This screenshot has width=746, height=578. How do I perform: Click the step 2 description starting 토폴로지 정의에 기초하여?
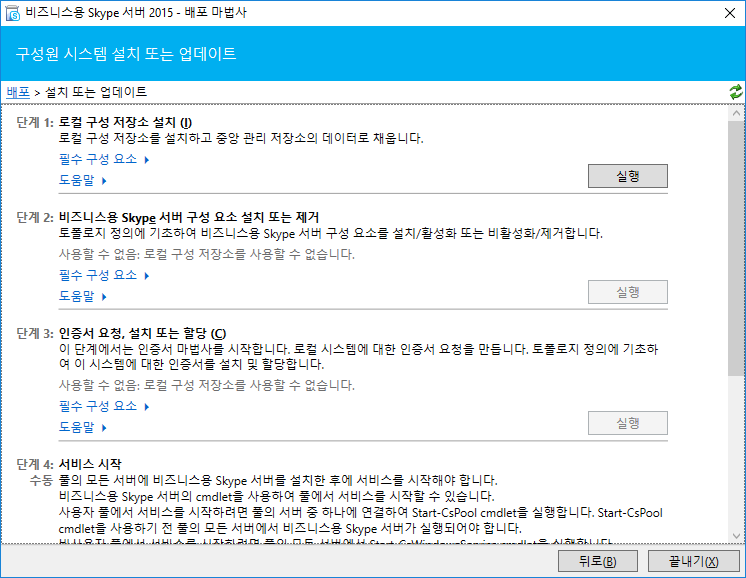(x=331, y=234)
